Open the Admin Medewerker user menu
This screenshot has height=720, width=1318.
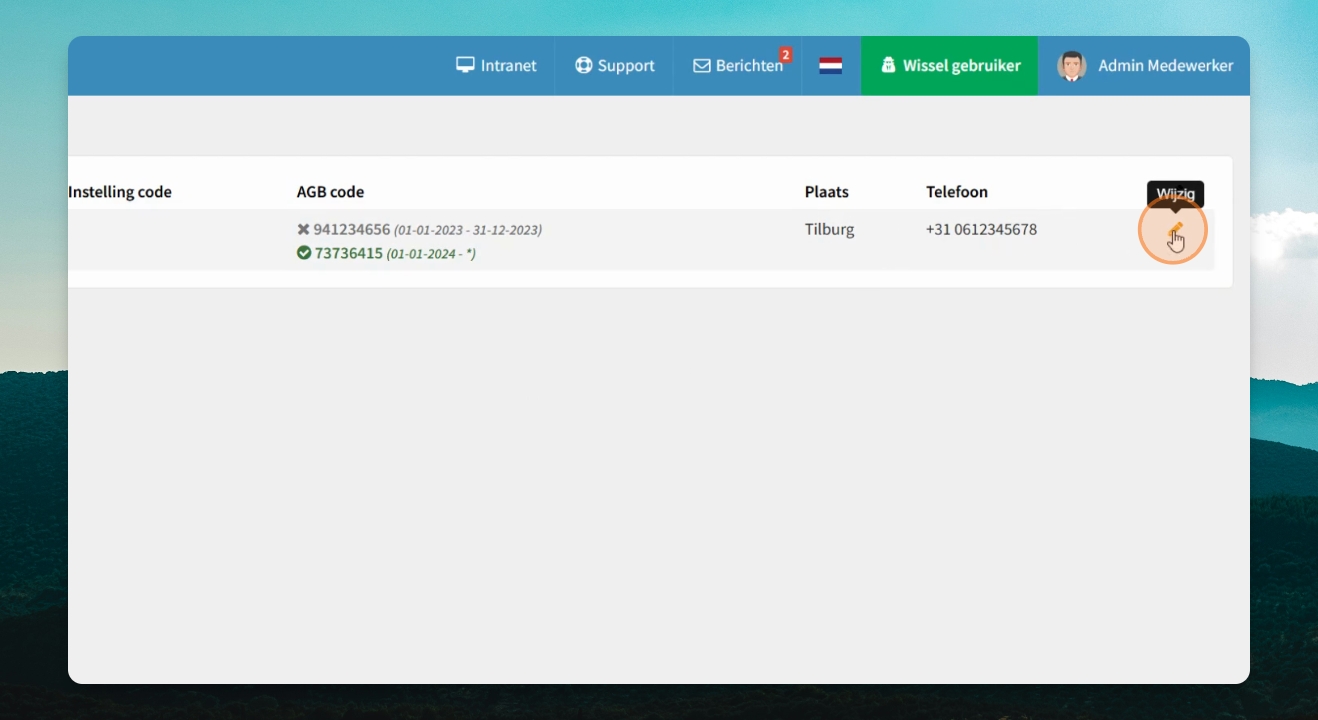click(1144, 66)
